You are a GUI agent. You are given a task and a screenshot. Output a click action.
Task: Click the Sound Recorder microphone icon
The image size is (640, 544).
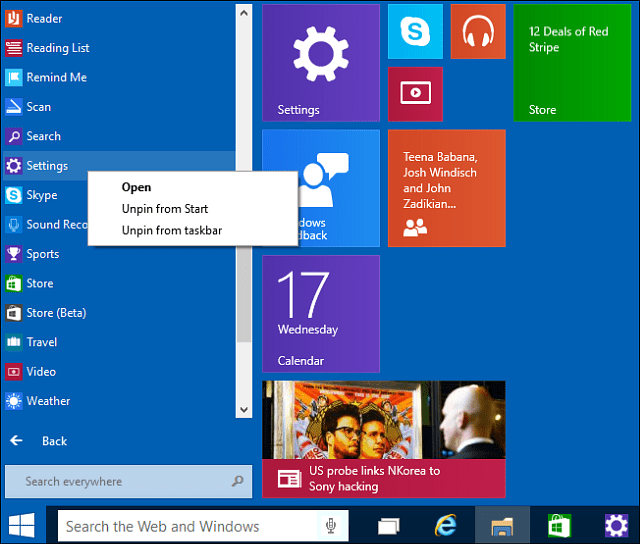point(13,224)
